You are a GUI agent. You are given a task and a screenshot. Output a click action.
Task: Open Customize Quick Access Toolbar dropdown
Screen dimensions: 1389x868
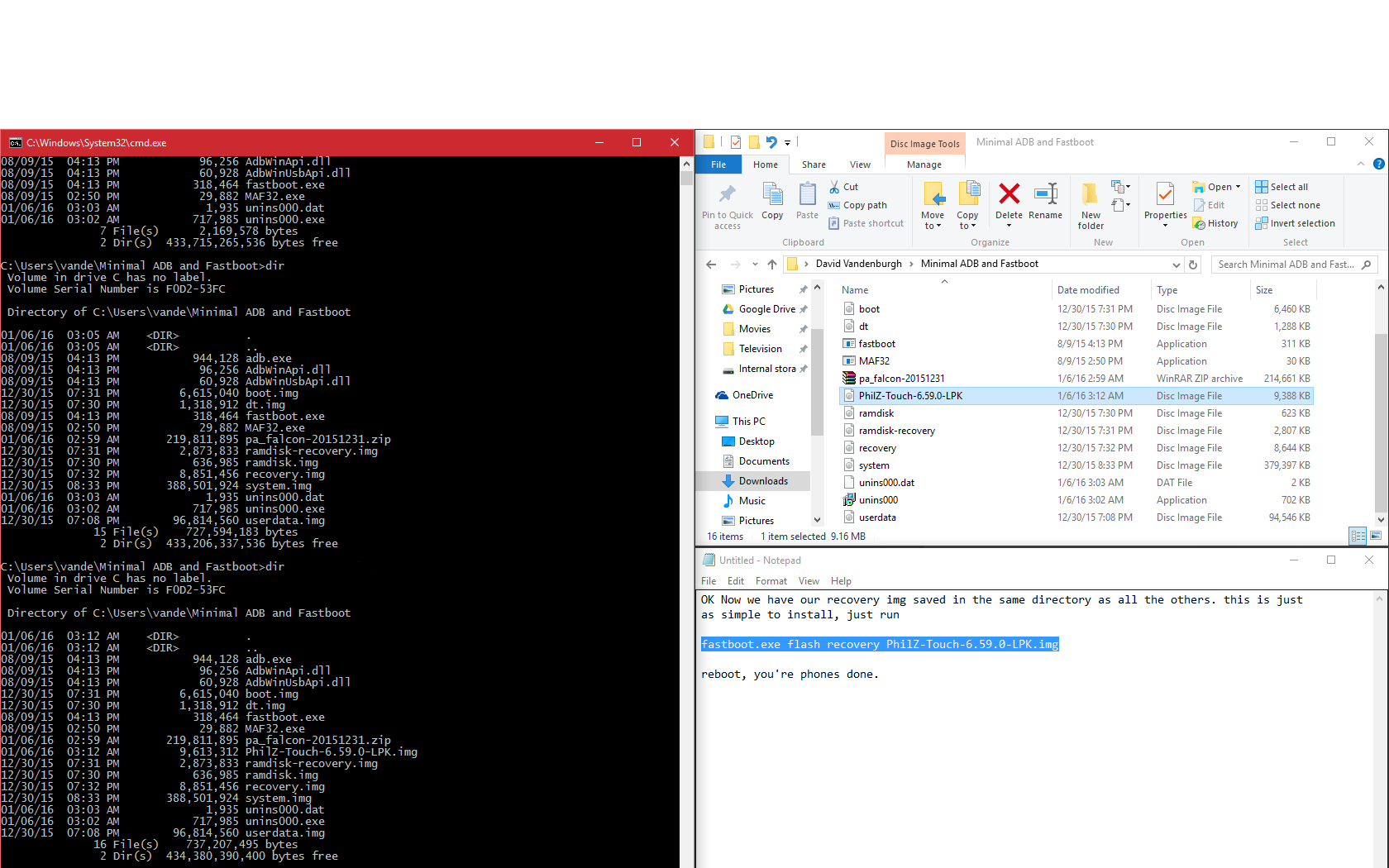[x=787, y=142]
